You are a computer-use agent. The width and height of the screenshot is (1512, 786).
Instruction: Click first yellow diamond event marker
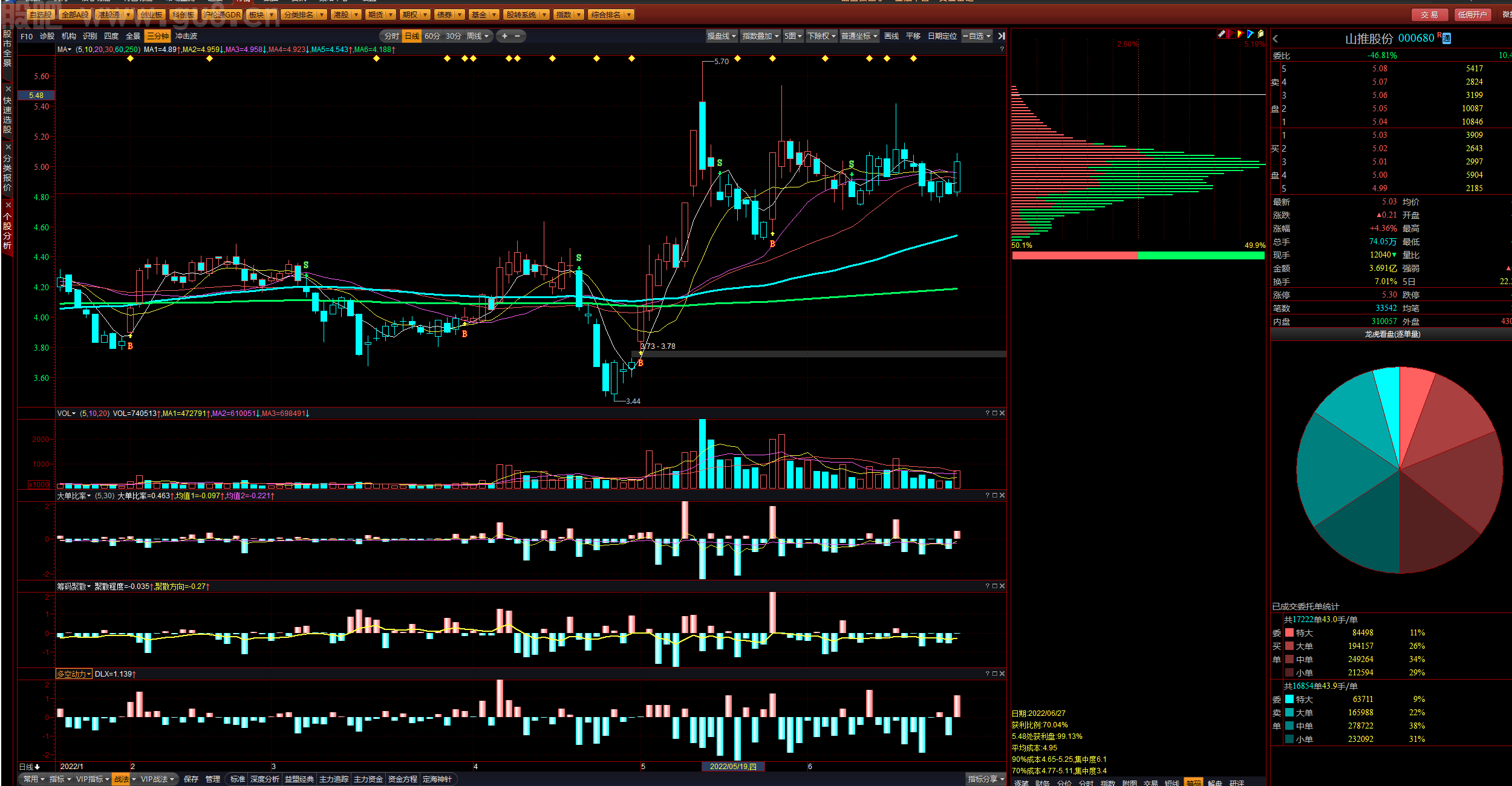pos(130,59)
